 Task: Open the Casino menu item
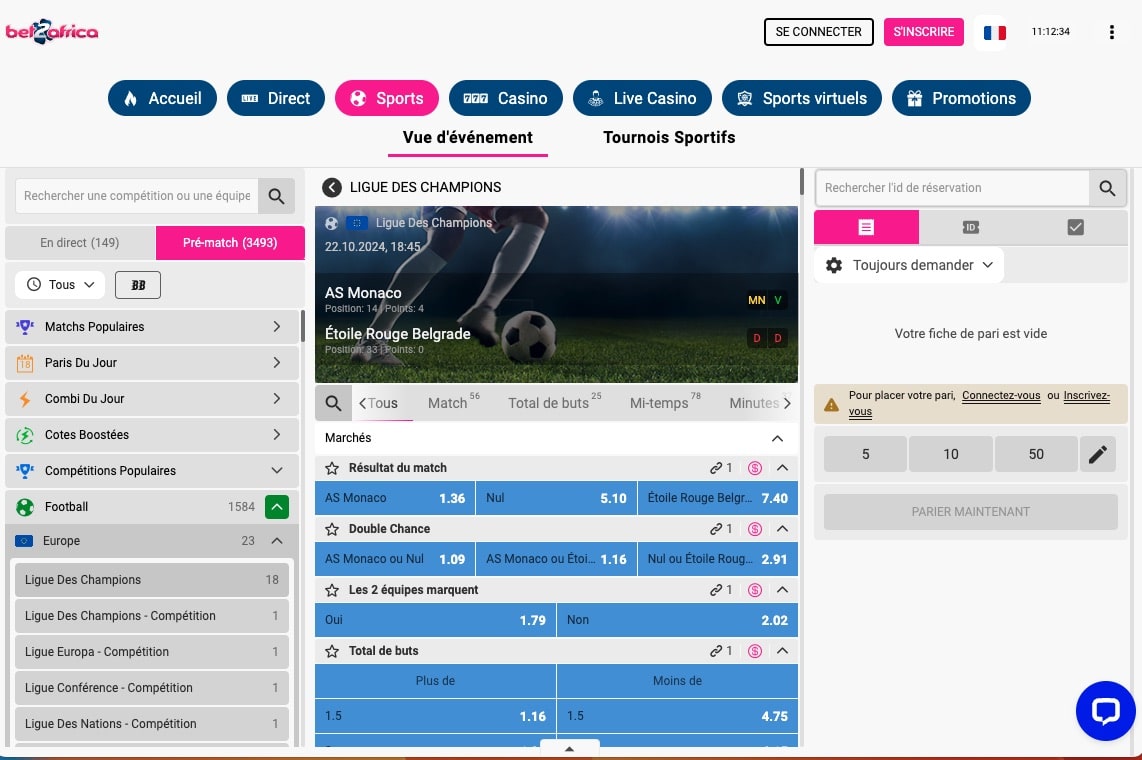506,98
